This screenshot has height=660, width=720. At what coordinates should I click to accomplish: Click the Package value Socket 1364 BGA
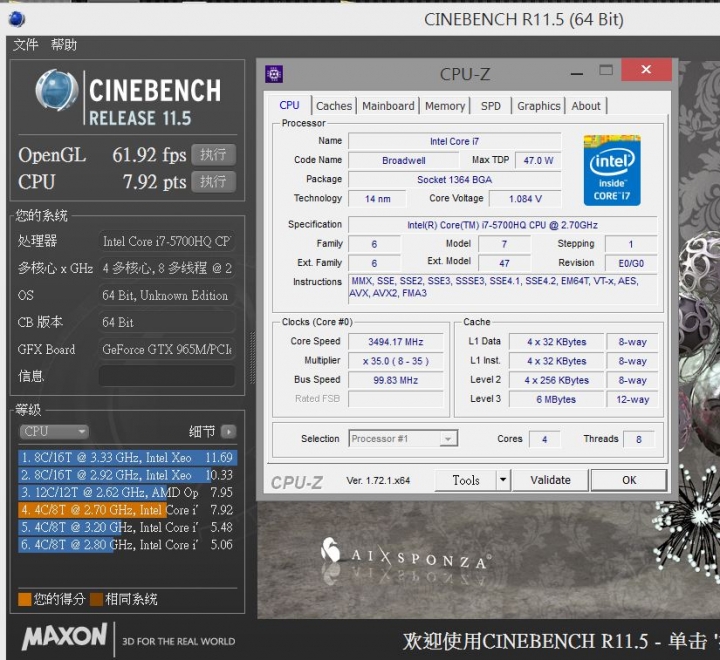tap(454, 180)
